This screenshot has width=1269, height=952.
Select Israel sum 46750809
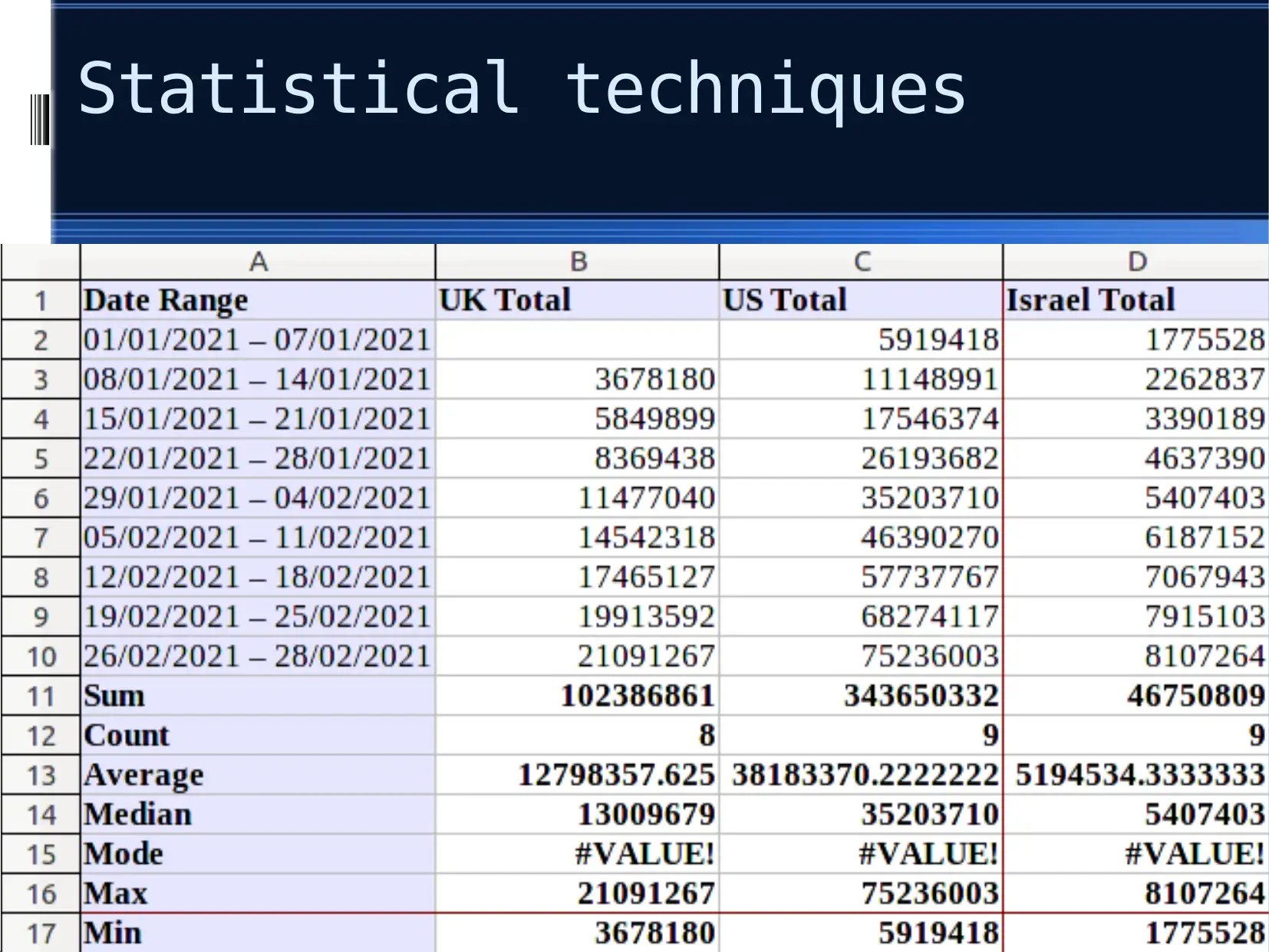tap(1136, 697)
